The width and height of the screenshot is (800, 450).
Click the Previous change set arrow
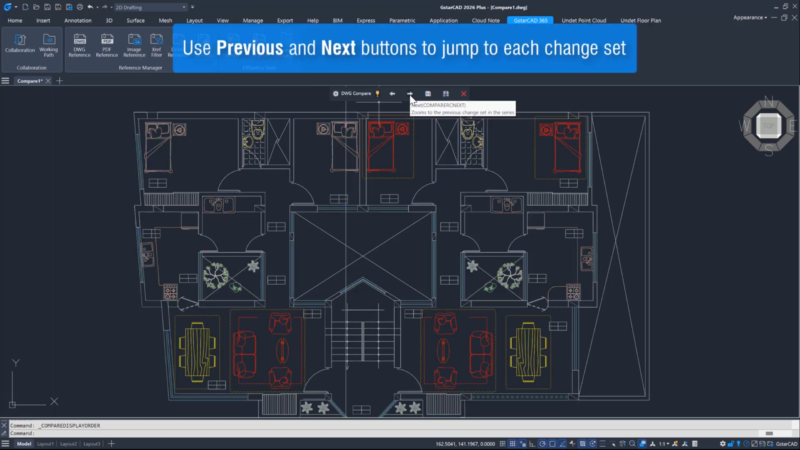click(392, 93)
